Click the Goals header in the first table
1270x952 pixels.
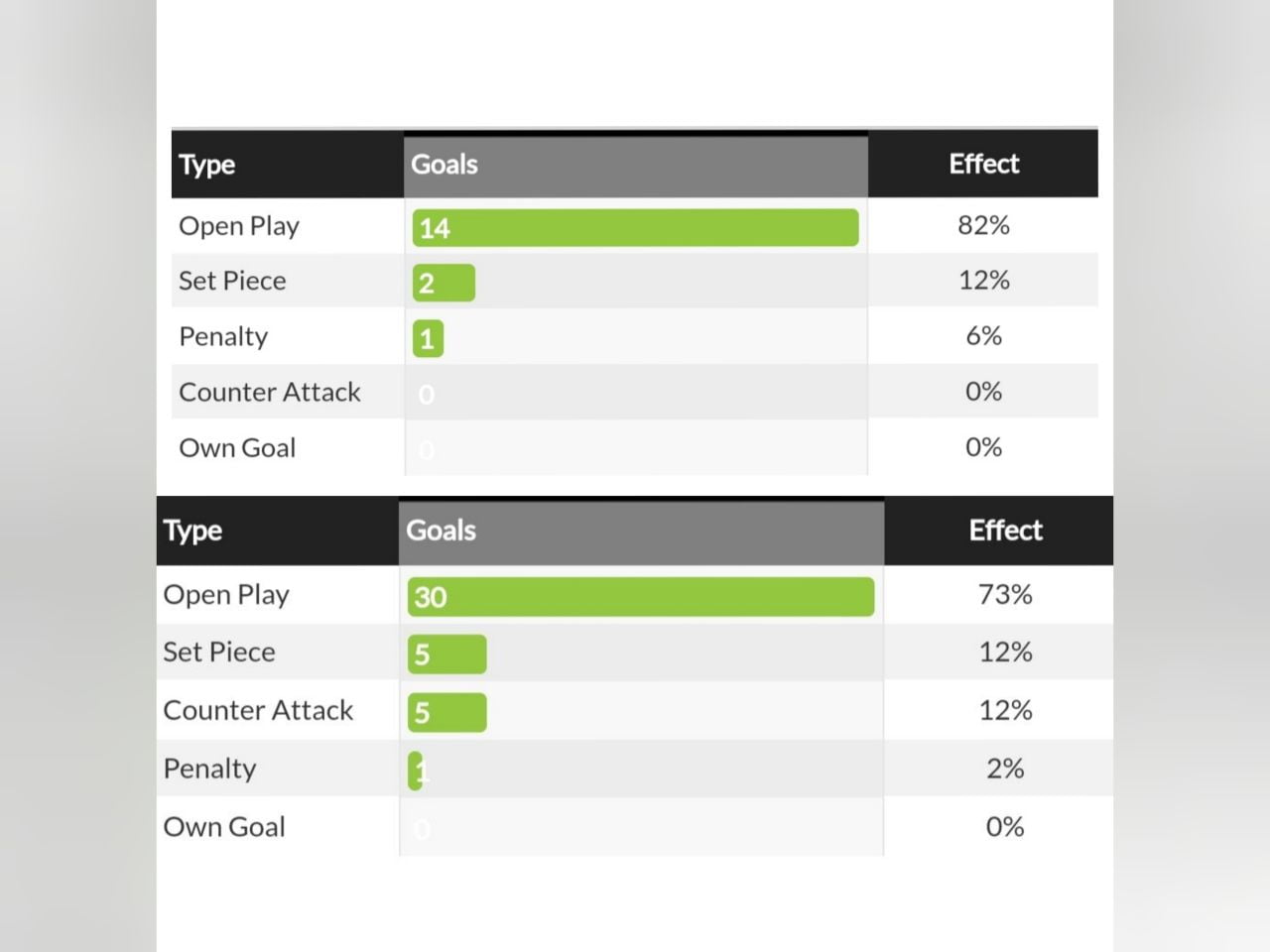pyautogui.click(x=444, y=165)
